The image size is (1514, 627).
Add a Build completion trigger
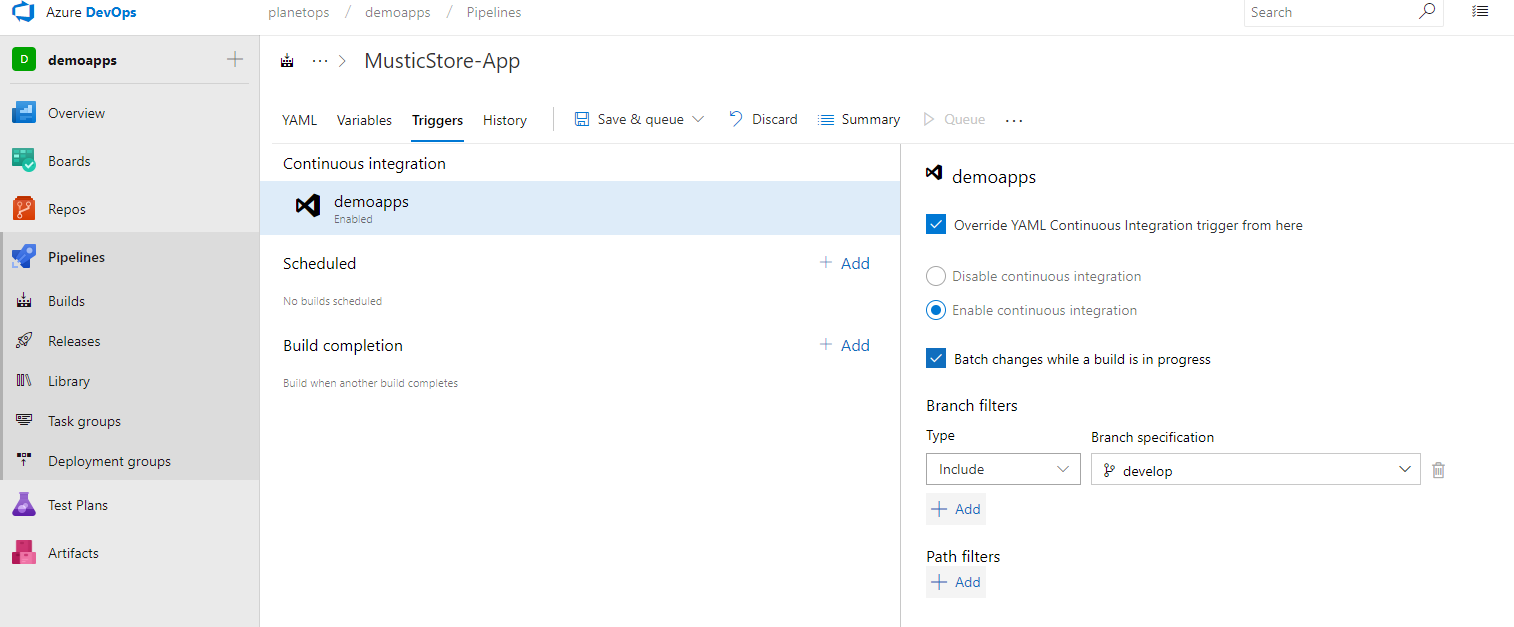click(845, 345)
